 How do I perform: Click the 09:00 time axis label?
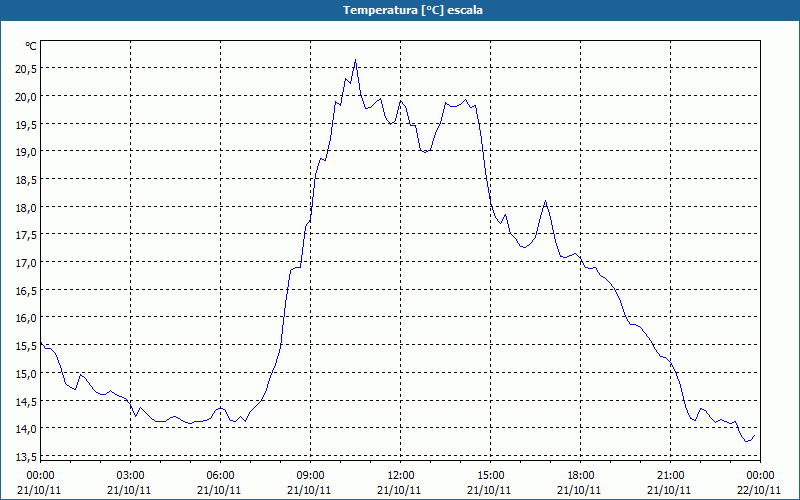point(310,476)
